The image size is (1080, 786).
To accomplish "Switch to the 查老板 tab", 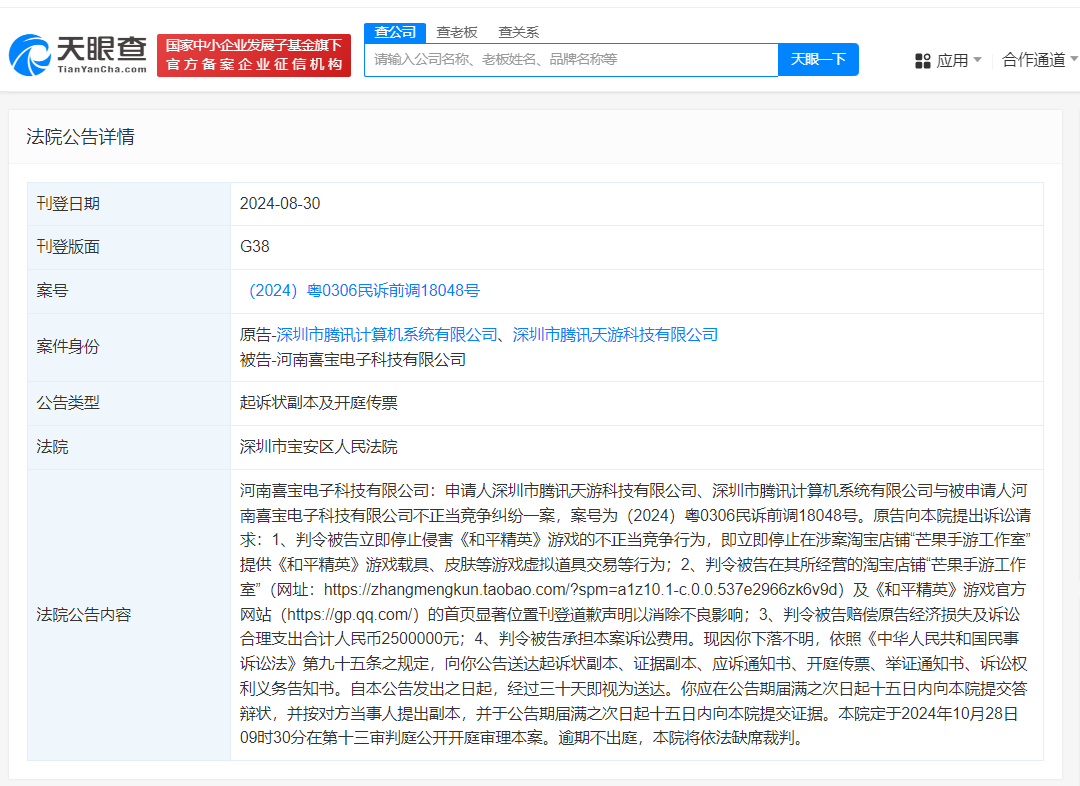I will pos(456,32).
